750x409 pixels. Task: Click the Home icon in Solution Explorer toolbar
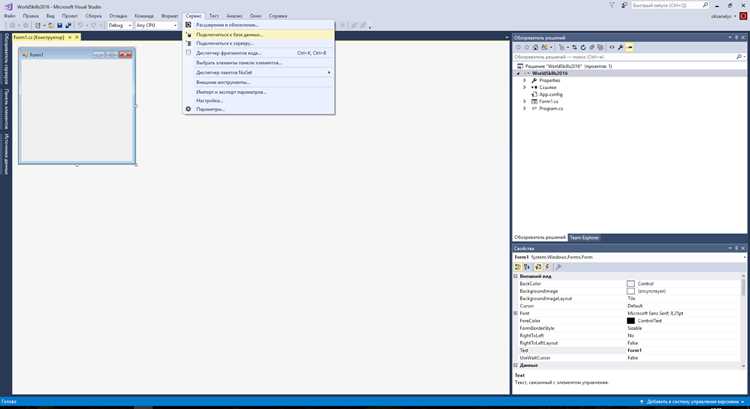pos(535,47)
